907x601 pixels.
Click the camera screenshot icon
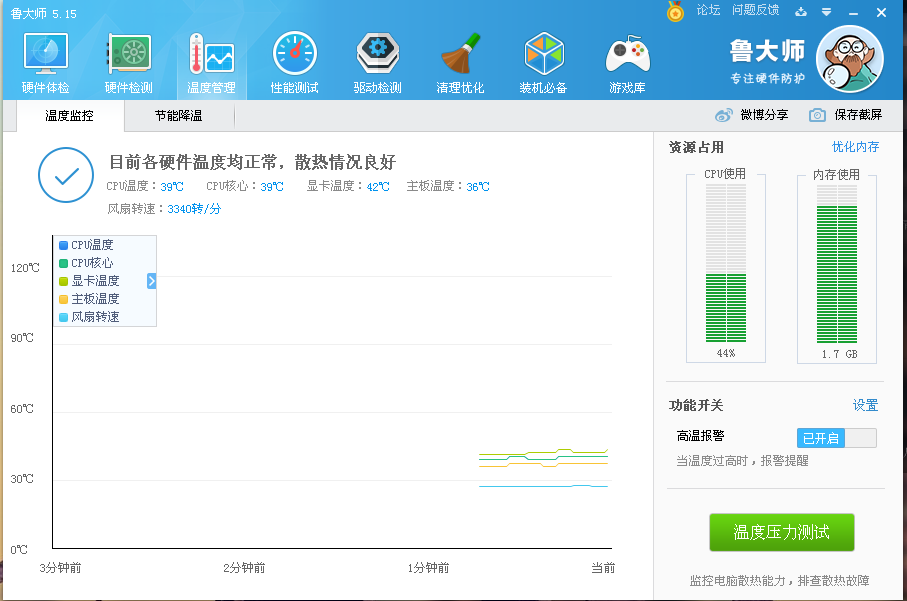coord(817,115)
